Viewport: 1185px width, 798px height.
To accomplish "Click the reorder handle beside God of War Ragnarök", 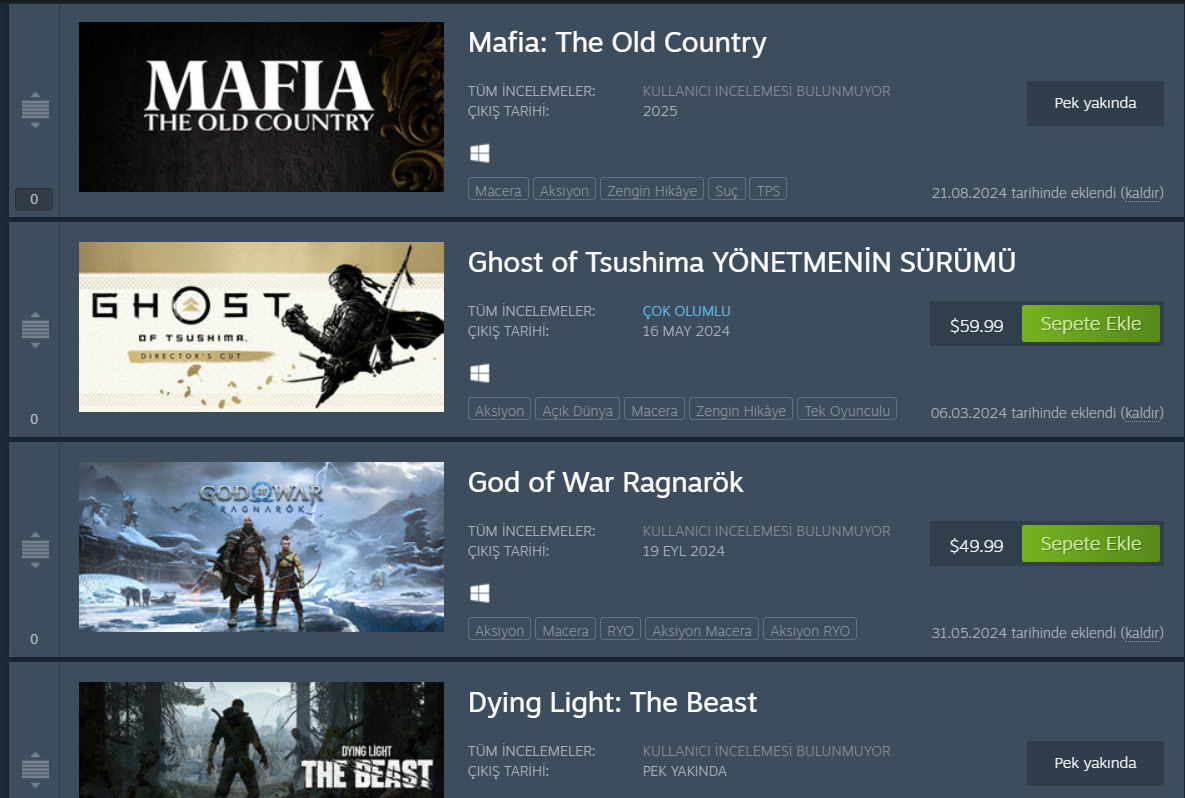I will 35,549.
